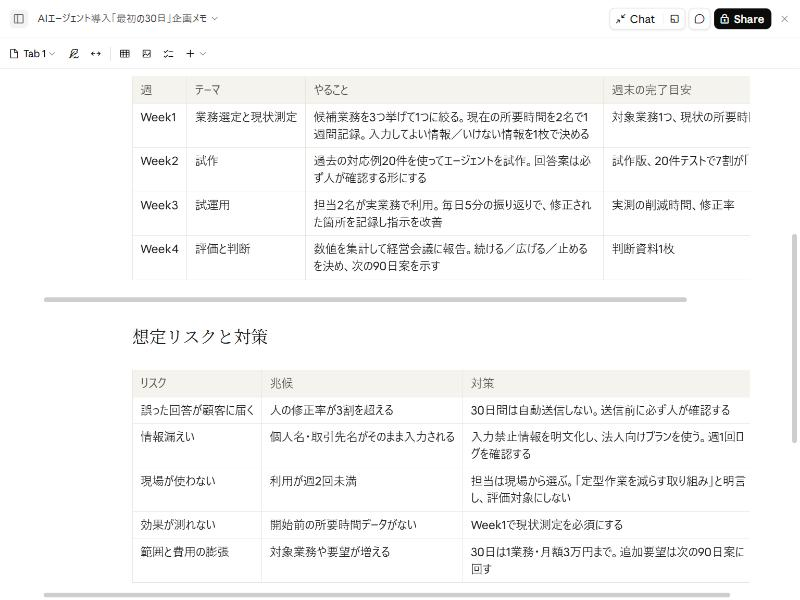Click the '人の修正率が3割を超える' cell
Image resolution: width=800 pixels, height=600 pixels.
362,410
